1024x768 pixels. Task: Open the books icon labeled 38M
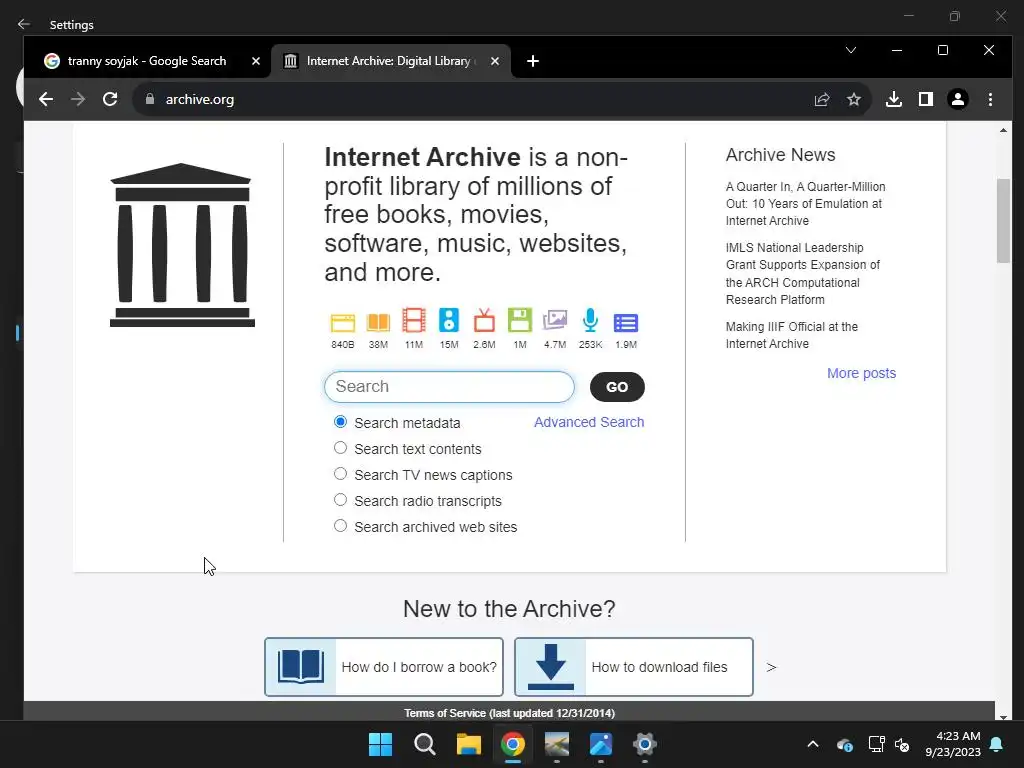[x=378, y=323]
